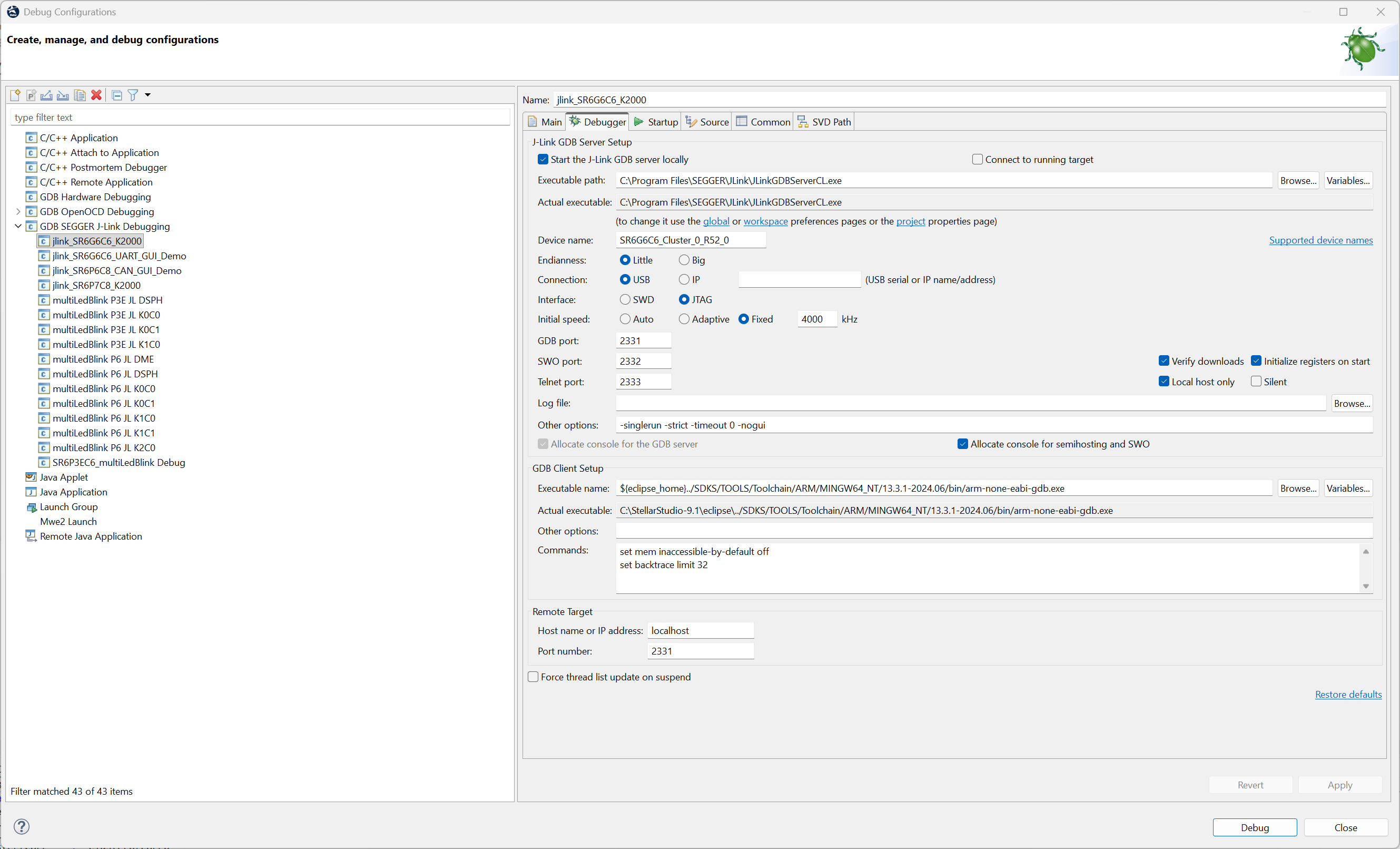
Task: Open the filter options dropdown arrow
Action: click(147, 95)
